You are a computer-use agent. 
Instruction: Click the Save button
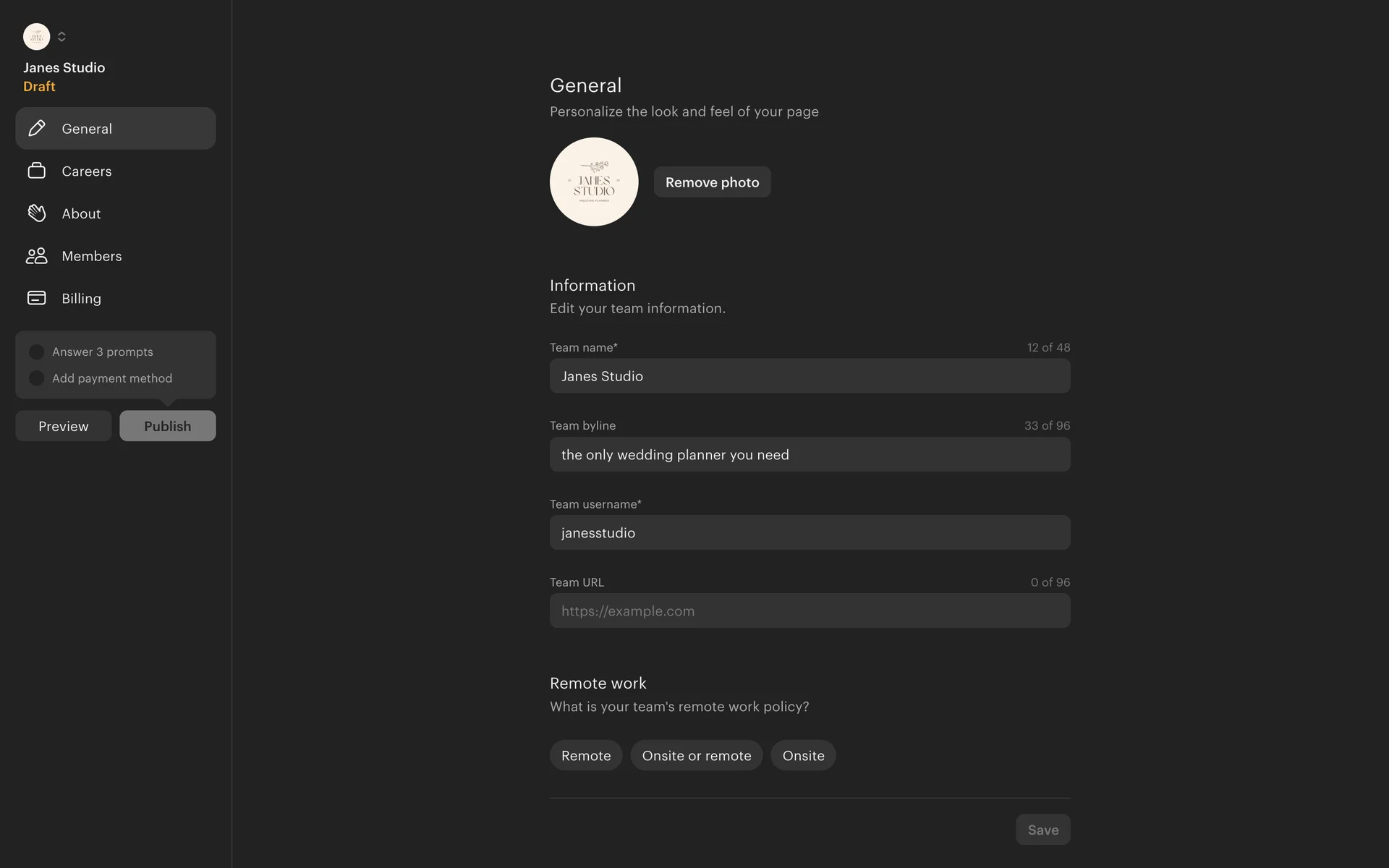pyautogui.click(x=1042, y=830)
